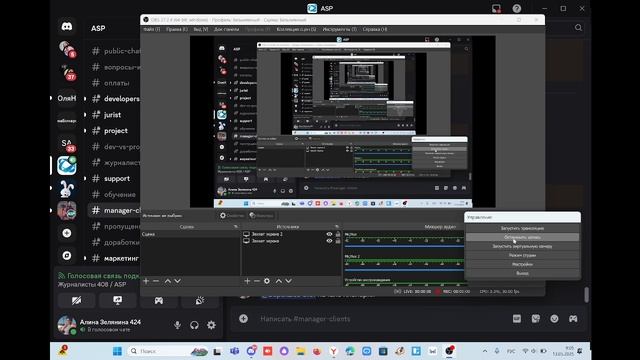Click the Выход button in the controls dock
This screenshot has width=640, height=360.
click(522, 273)
